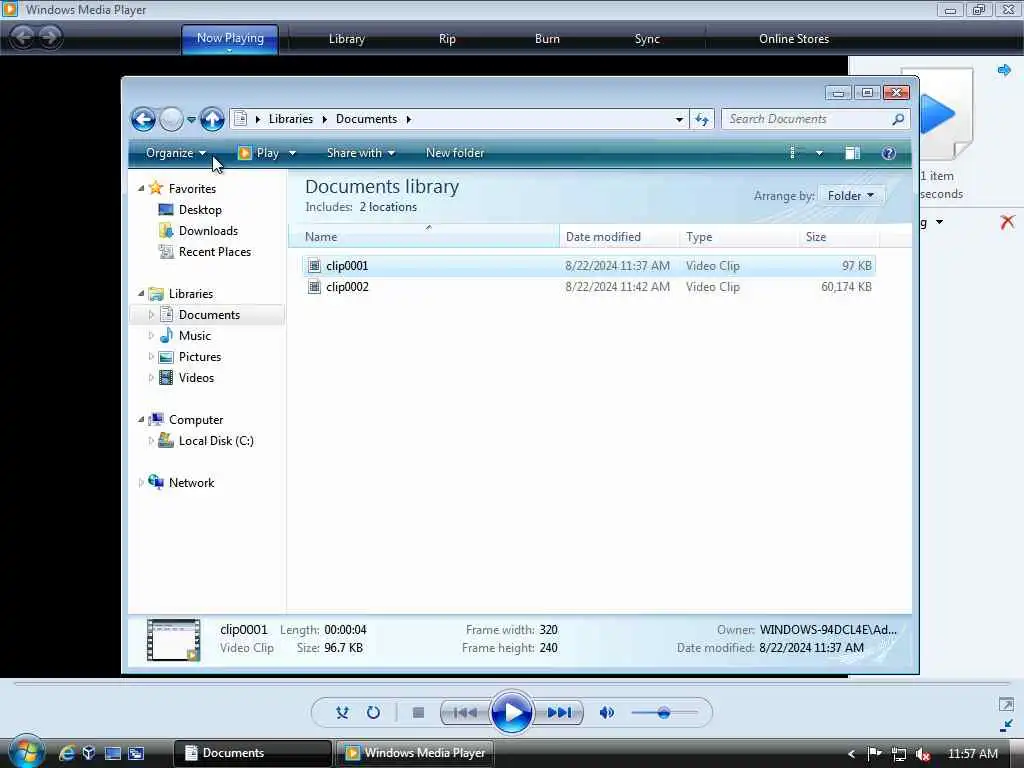
Task: Click the taskbar clock 11:57 AM
Action: click(972, 754)
